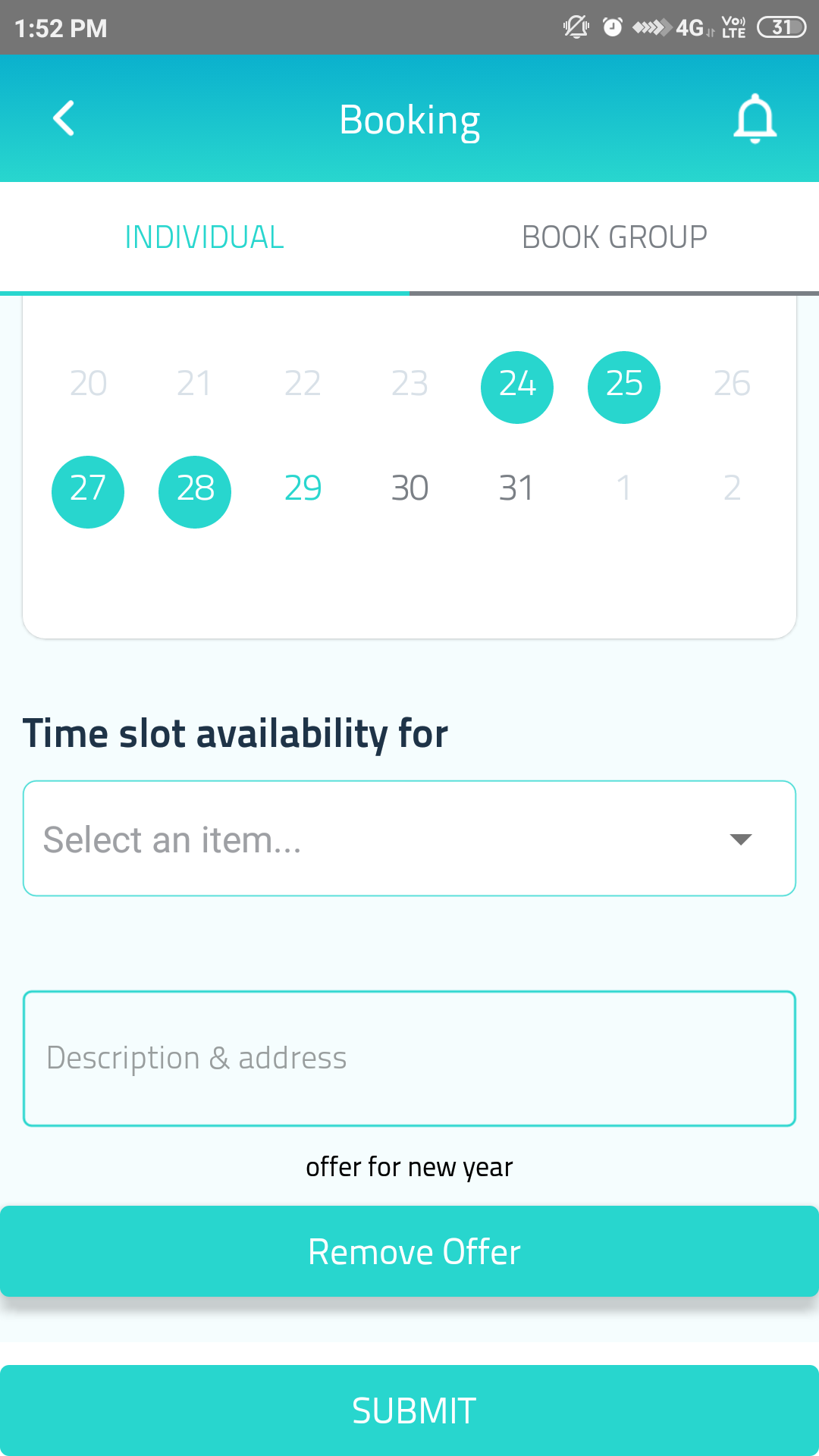Open notifications bell icon

755,119
